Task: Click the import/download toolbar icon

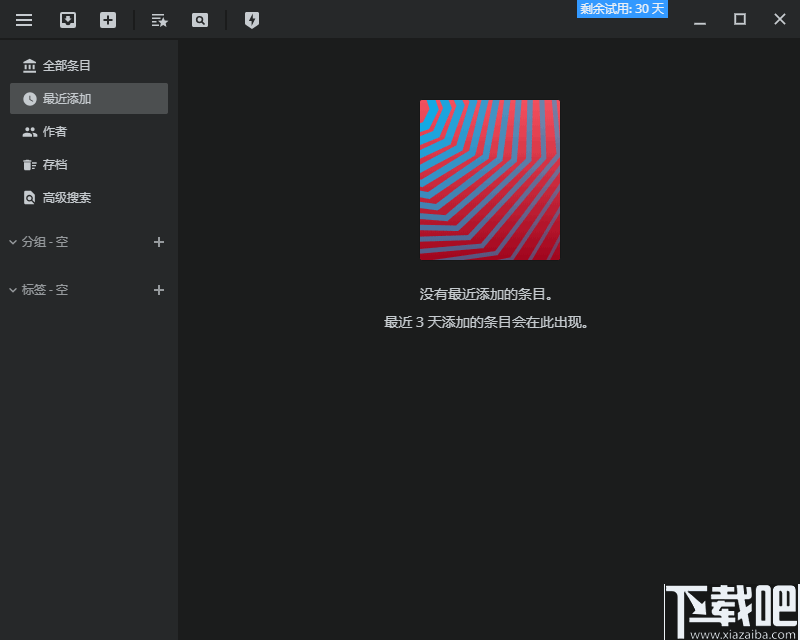Action: 68,20
